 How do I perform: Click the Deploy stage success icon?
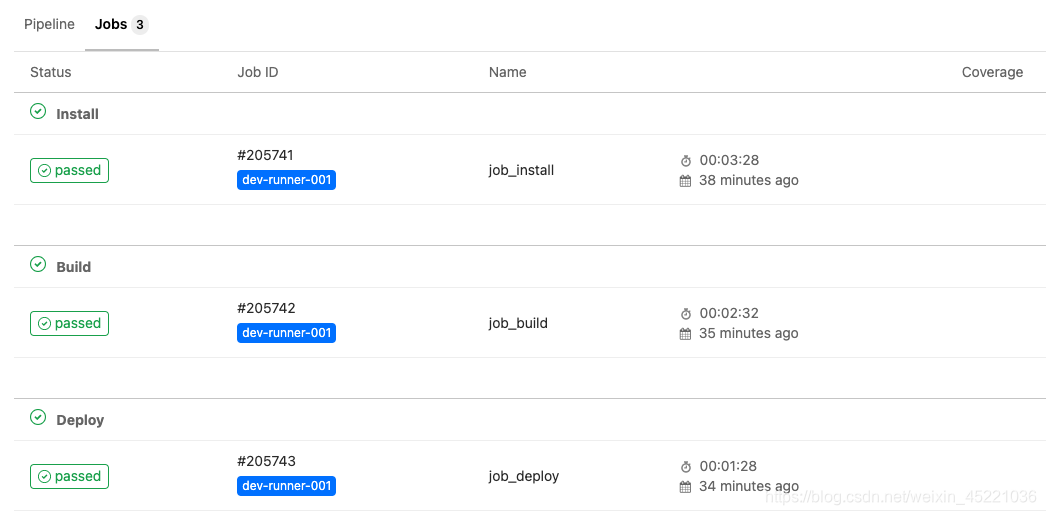pos(38,417)
